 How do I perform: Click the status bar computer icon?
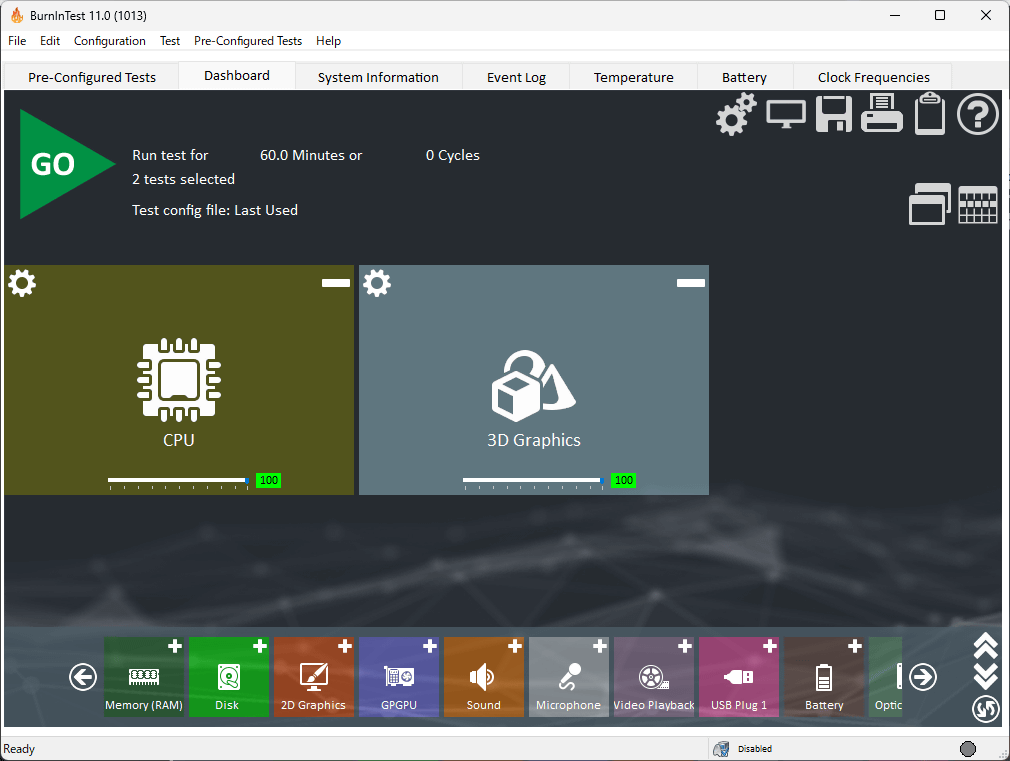pos(721,749)
